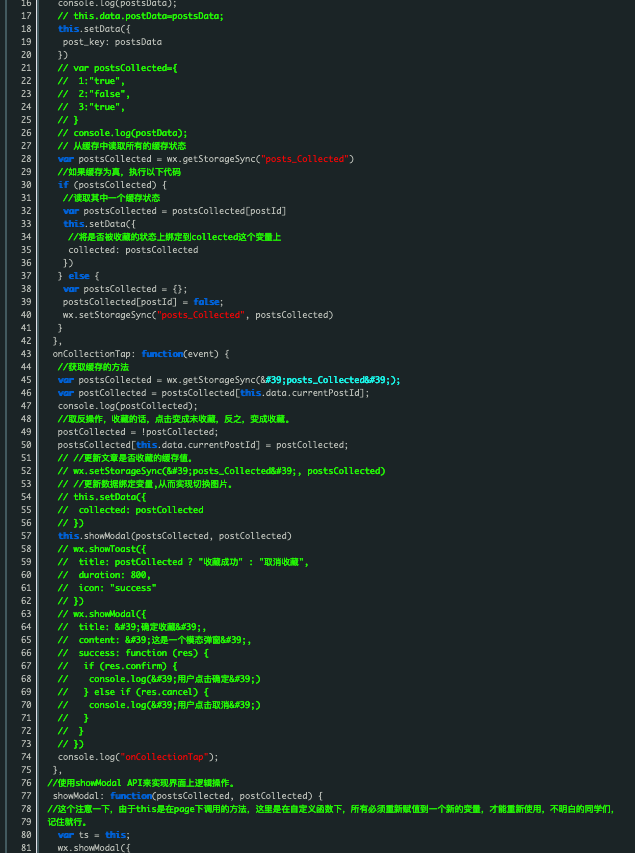This screenshot has width=635, height=853.
Task: Click "var postCollected = postsCollected[this.data.currentPostId];"
Action: (x=213, y=393)
